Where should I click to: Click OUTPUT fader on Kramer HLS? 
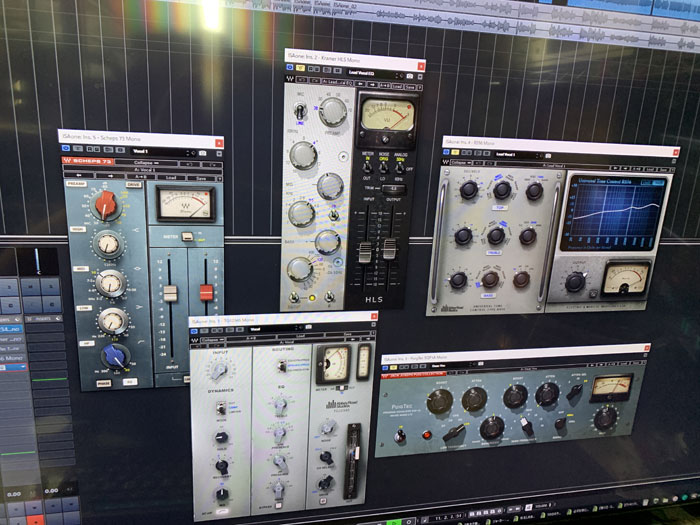[x=389, y=249]
